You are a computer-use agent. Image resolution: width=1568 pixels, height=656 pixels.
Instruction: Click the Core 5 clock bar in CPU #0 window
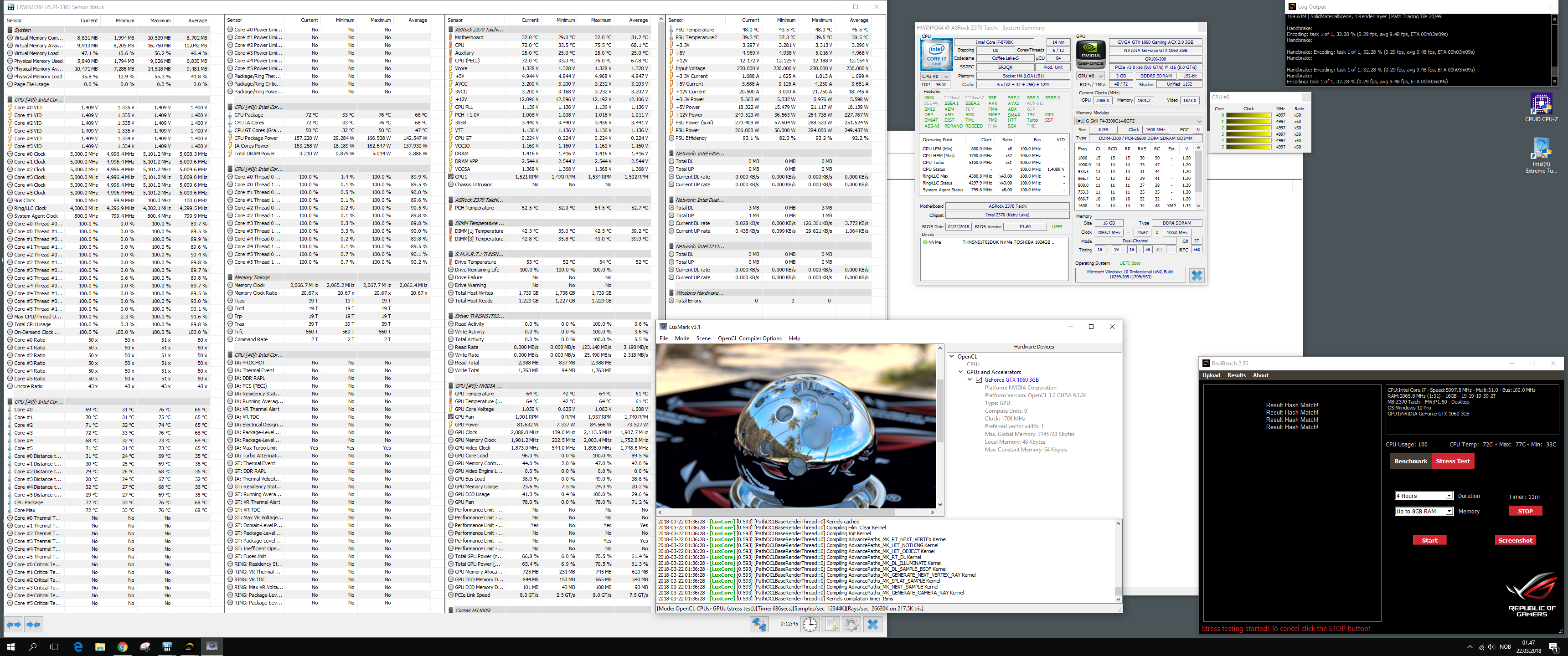(x=1248, y=147)
